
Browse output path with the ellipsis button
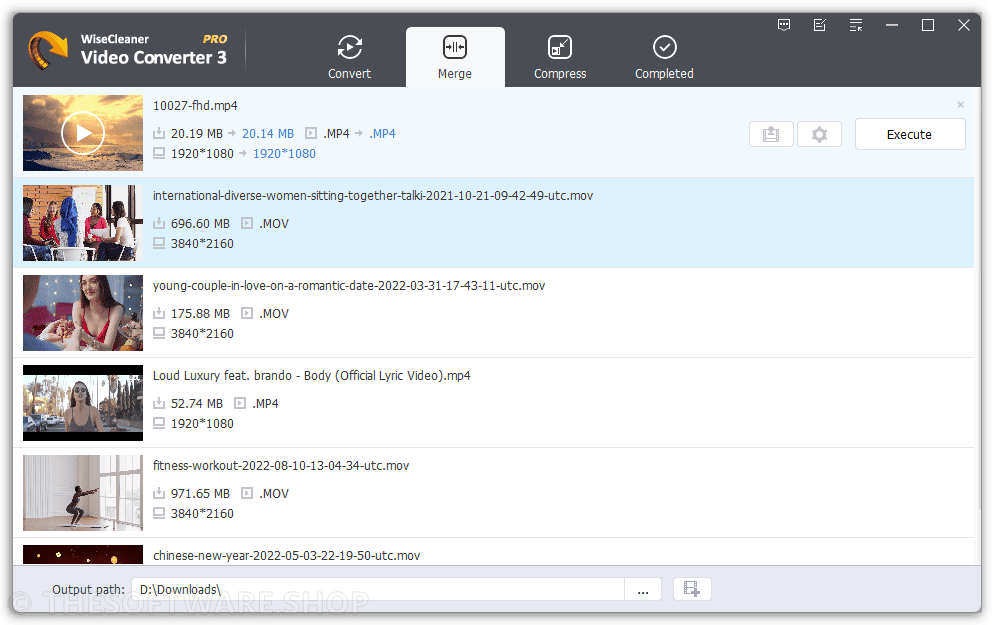coord(643,590)
